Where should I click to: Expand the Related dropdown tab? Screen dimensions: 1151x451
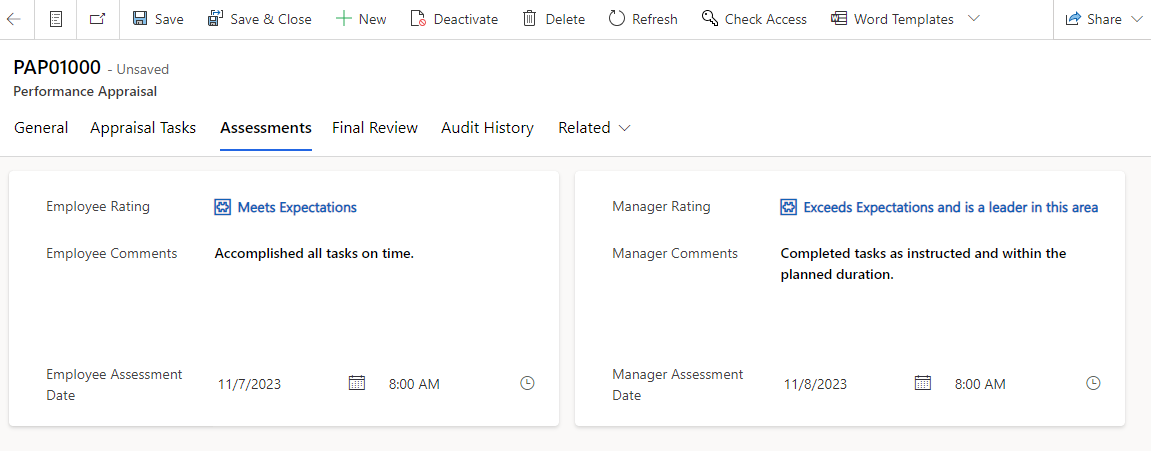point(594,128)
